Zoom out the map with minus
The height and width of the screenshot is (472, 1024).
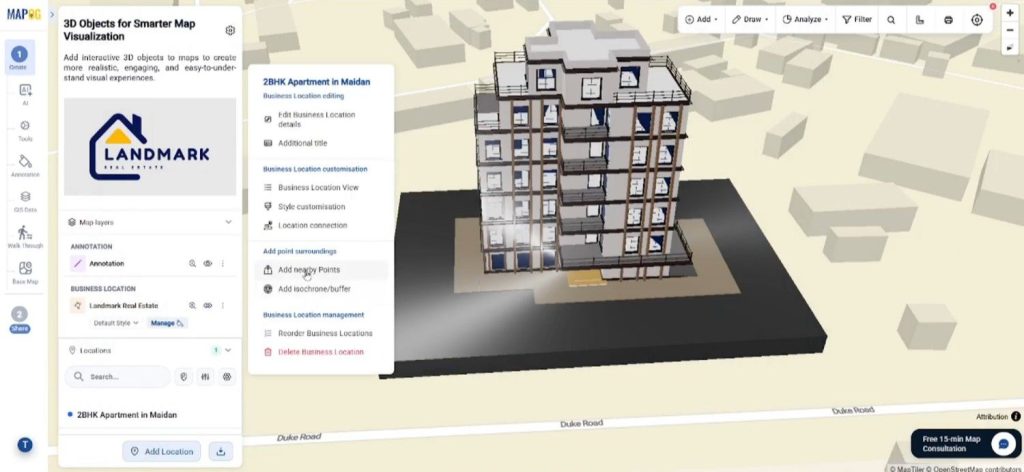point(1010,30)
